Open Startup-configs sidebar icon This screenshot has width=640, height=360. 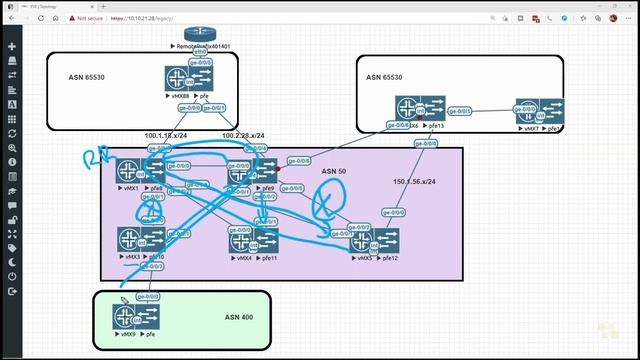pyautogui.click(x=12, y=90)
